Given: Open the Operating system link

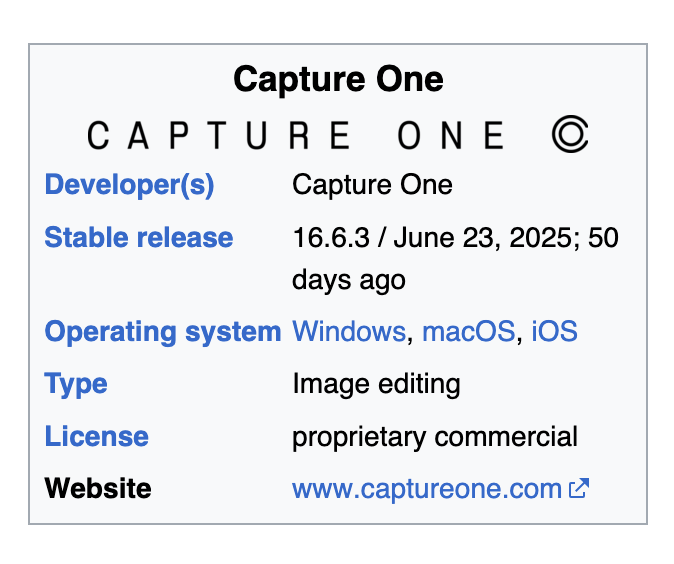Looking at the screenshot, I should [x=163, y=332].
